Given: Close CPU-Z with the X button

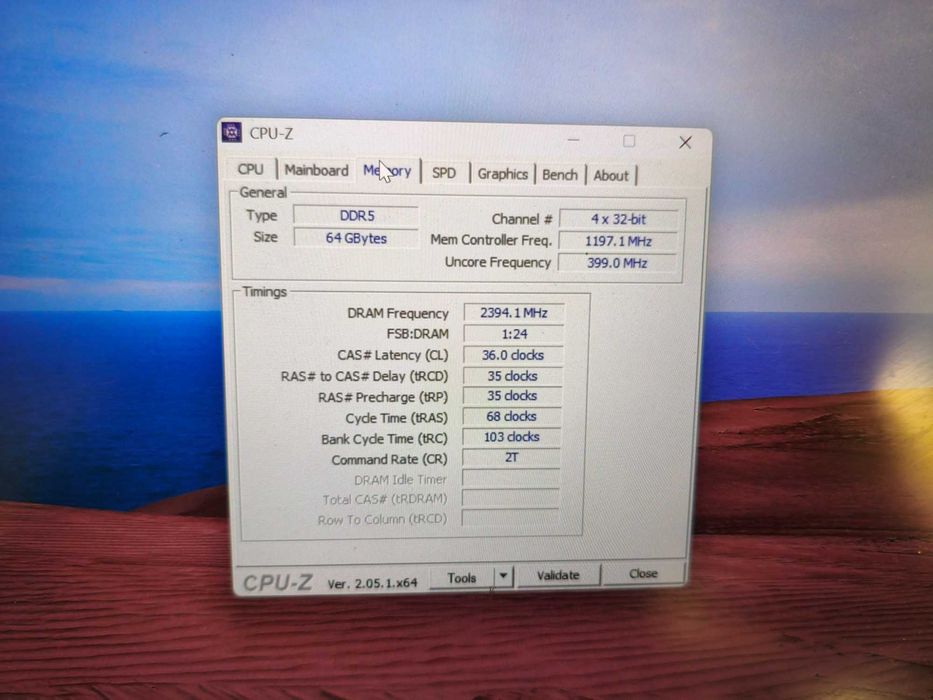Looking at the screenshot, I should [x=685, y=142].
